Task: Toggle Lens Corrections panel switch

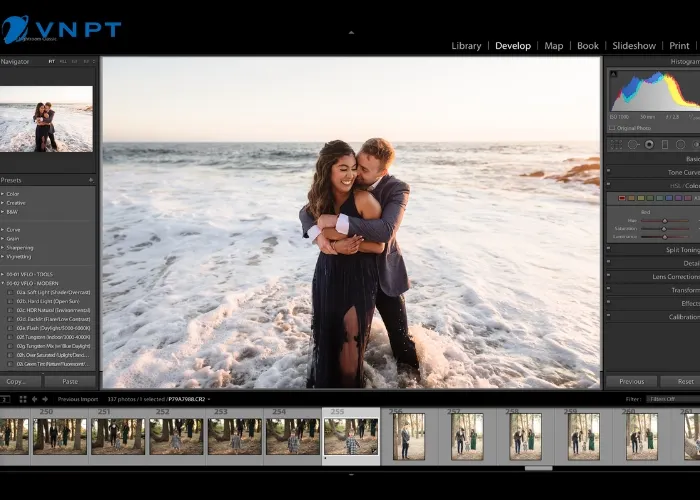Action: coord(608,275)
